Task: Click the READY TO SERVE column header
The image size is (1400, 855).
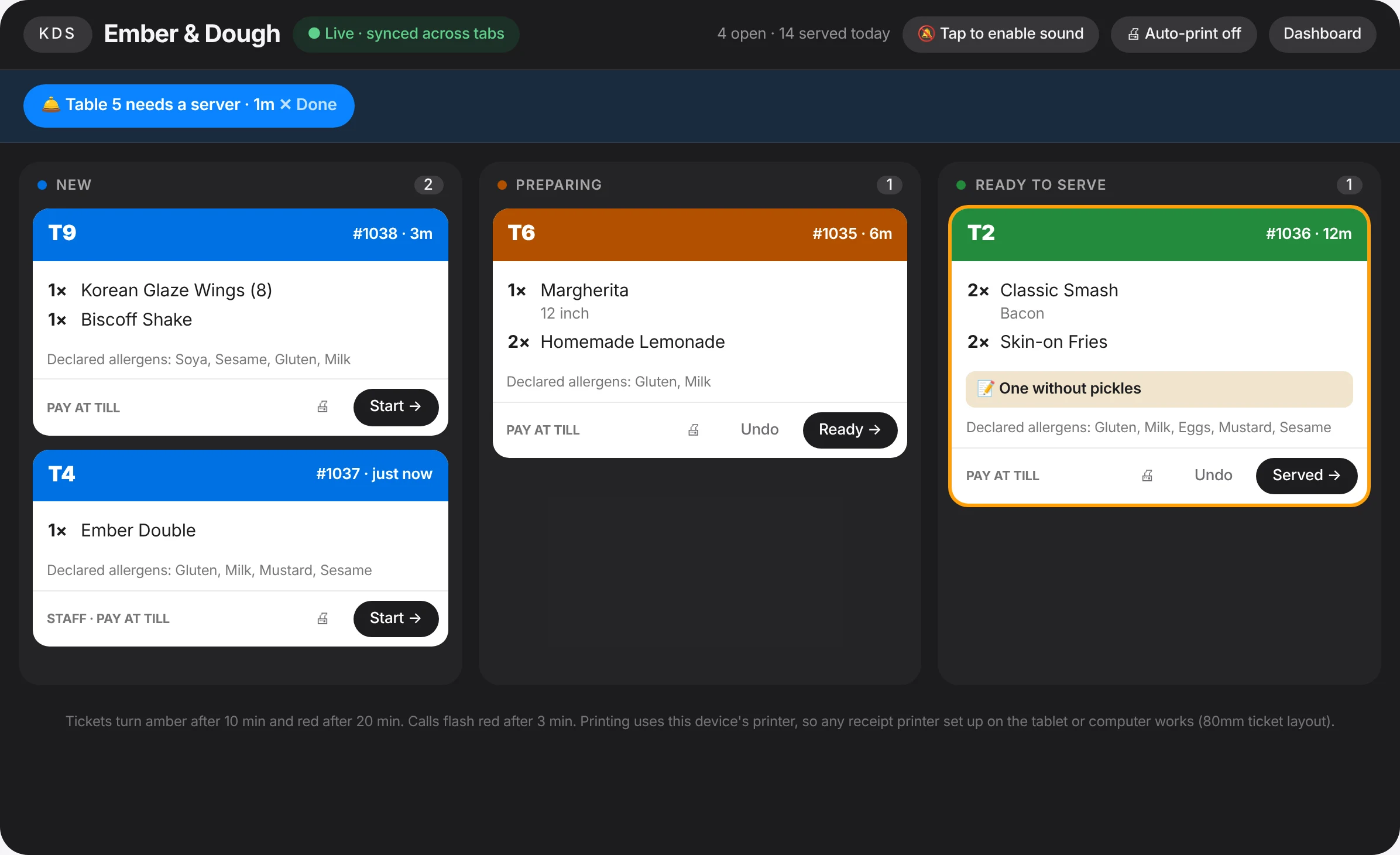Action: (1041, 185)
